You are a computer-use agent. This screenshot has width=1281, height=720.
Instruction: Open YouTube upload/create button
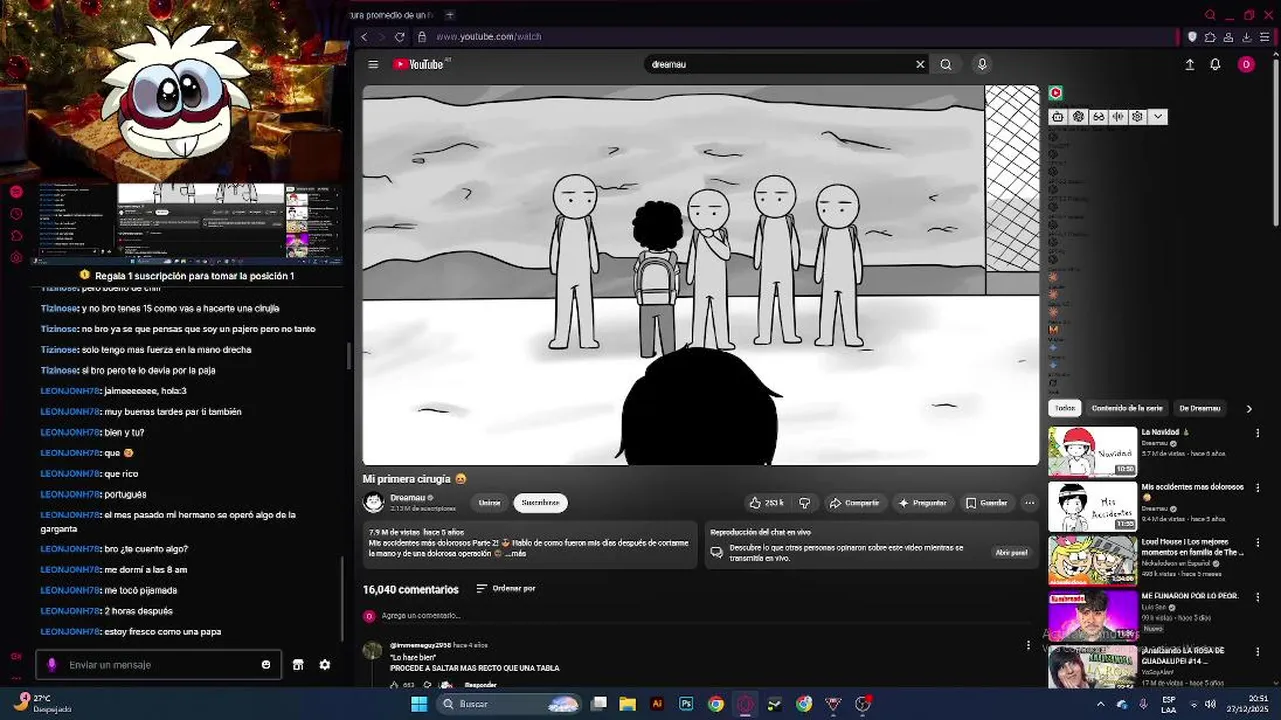1189,64
